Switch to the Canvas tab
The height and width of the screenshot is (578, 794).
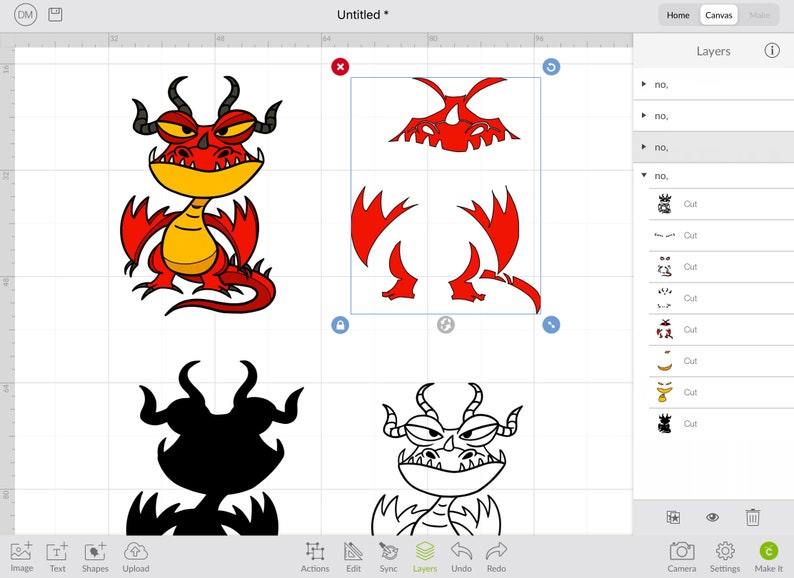[x=719, y=15]
